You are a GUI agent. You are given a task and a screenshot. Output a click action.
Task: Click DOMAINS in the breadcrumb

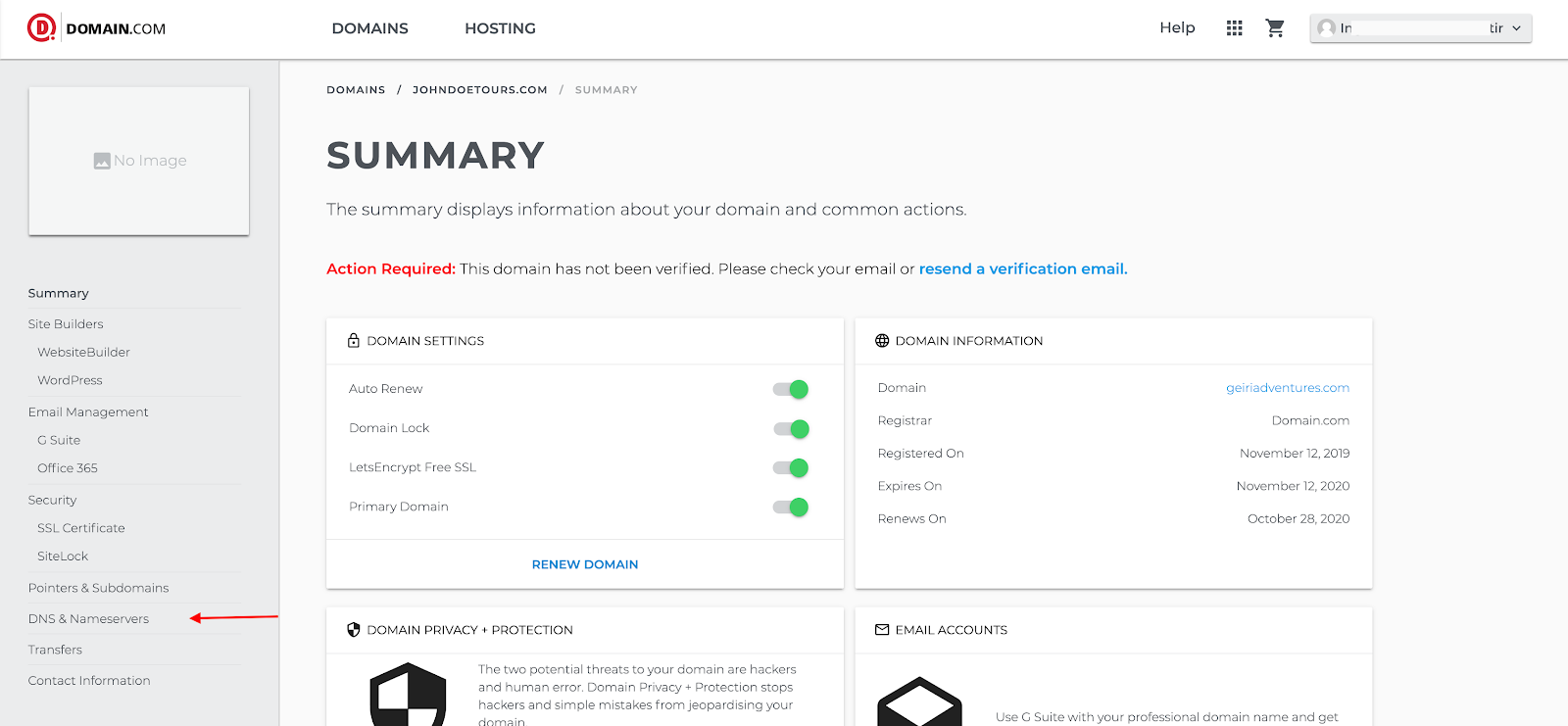pos(356,90)
